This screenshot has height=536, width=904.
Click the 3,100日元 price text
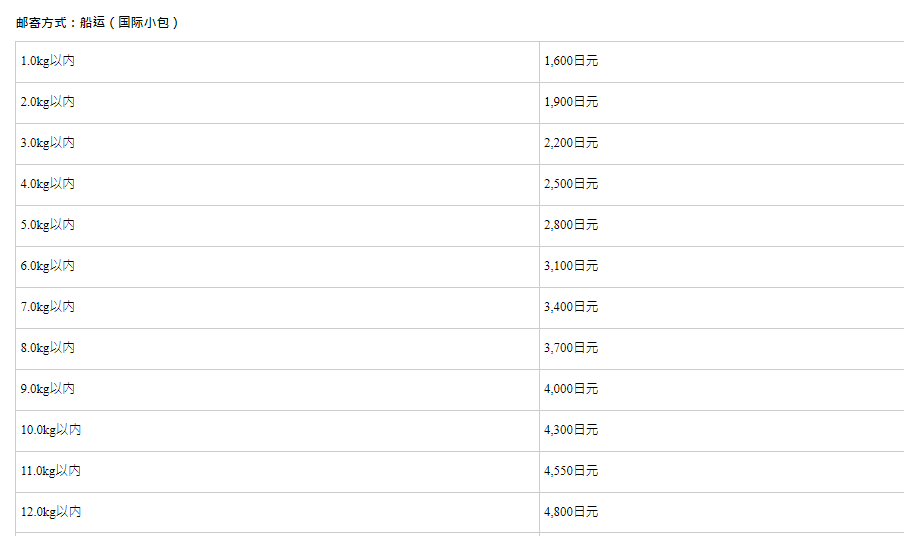pyautogui.click(x=571, y=266)
